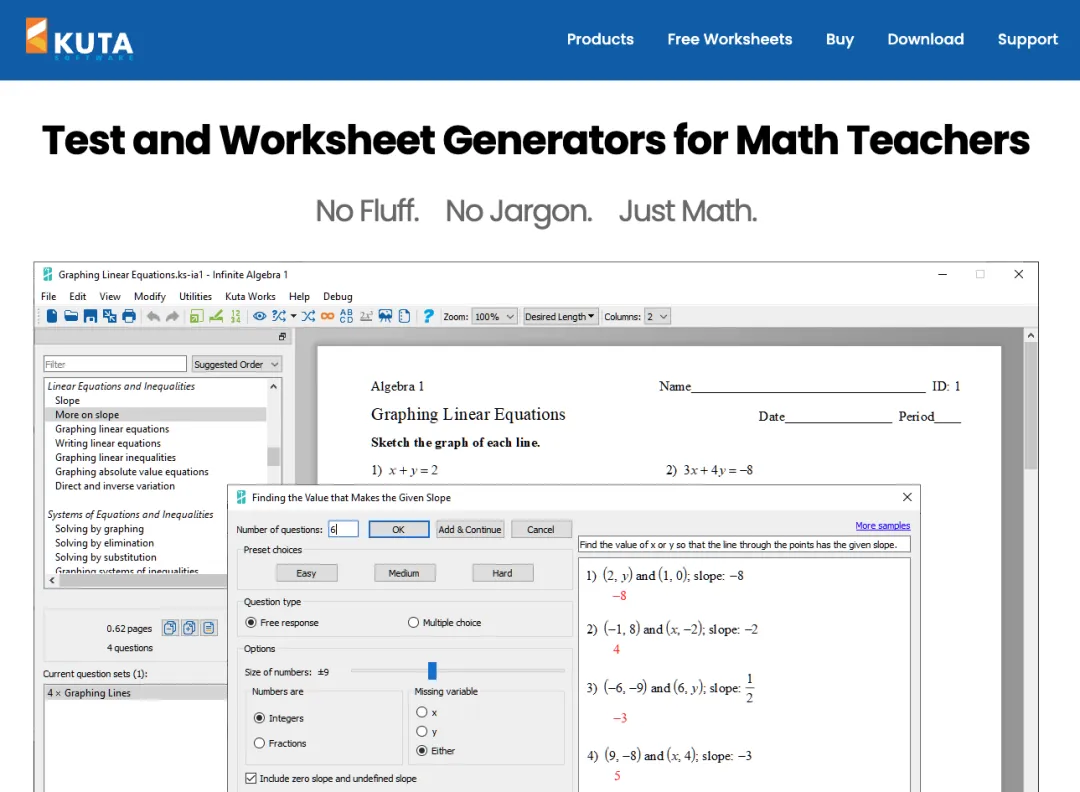Image resolution: width=1080 pixels, height=792 pixels.
Task: Open the Edit menu
Action: (78, 296)
